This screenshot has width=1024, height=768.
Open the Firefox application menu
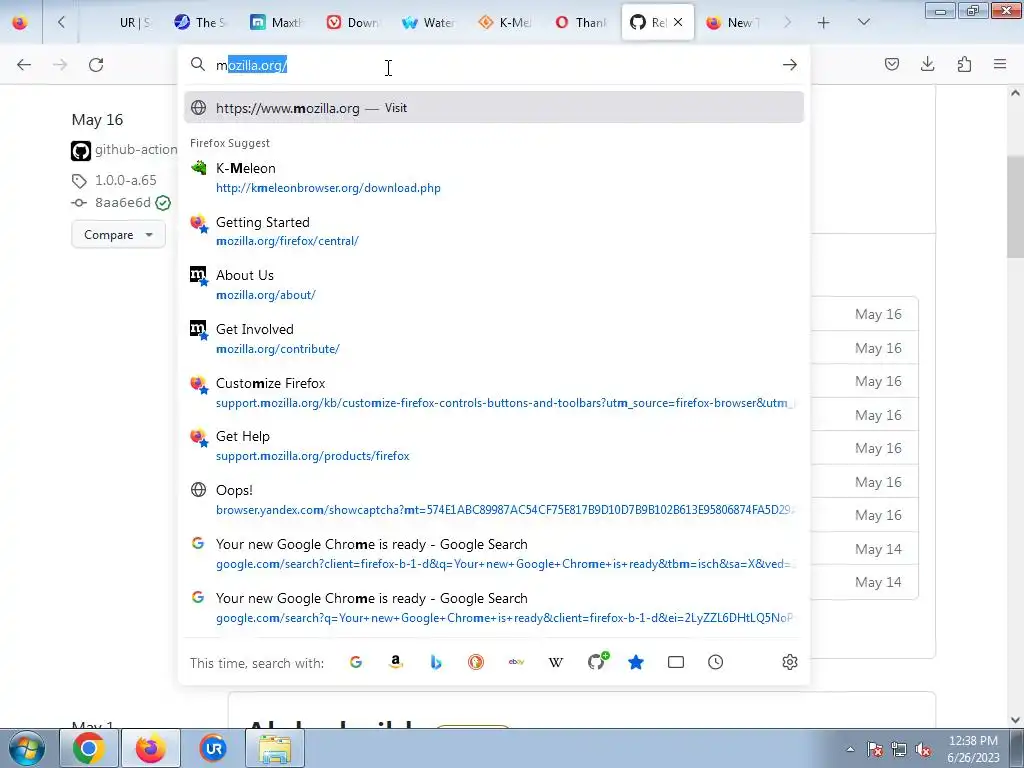coord(1000,64)
